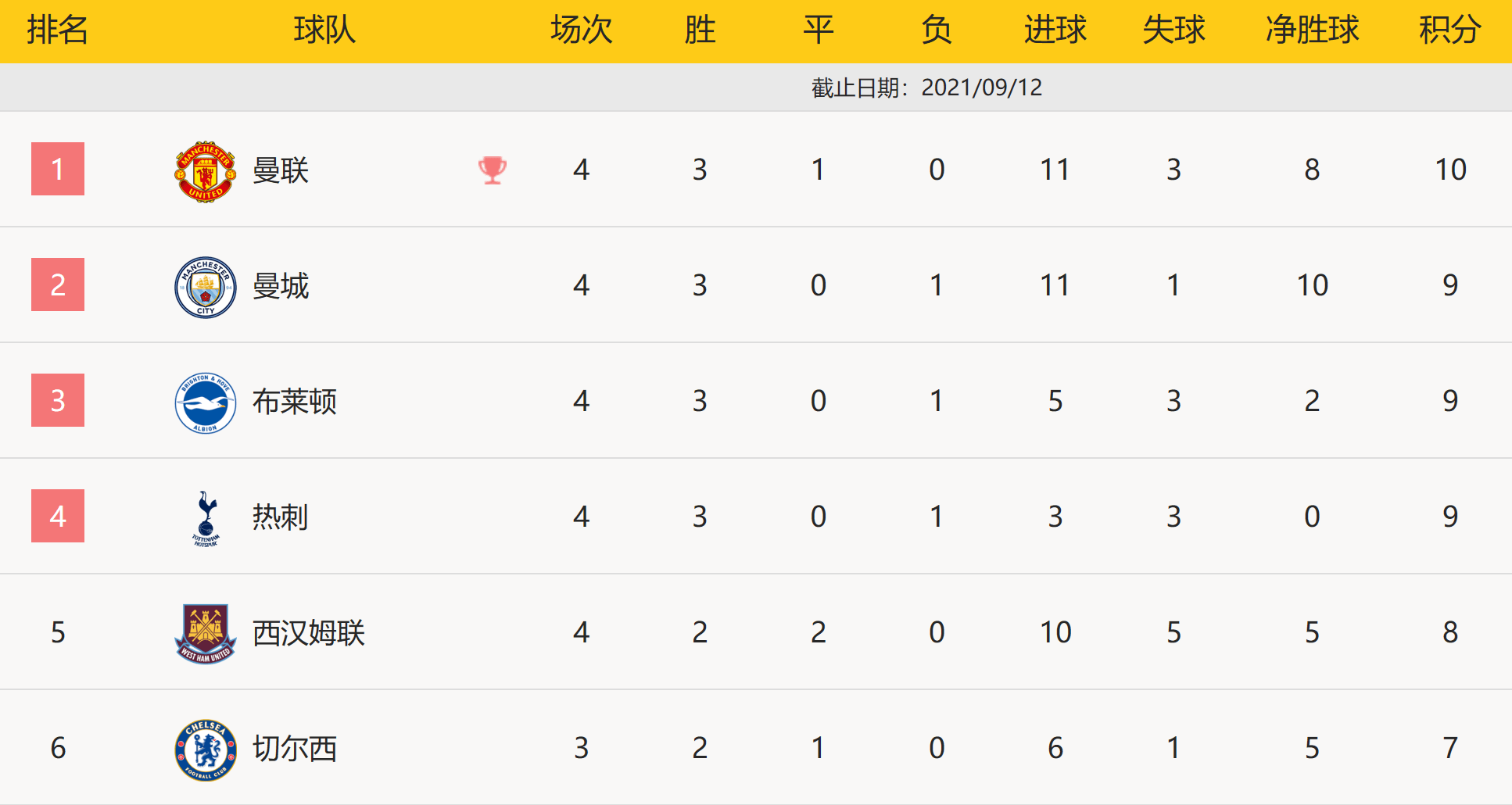The image size is (1512, 805).
Task: Click the West Ham United crest
Action: pos(205,634)
